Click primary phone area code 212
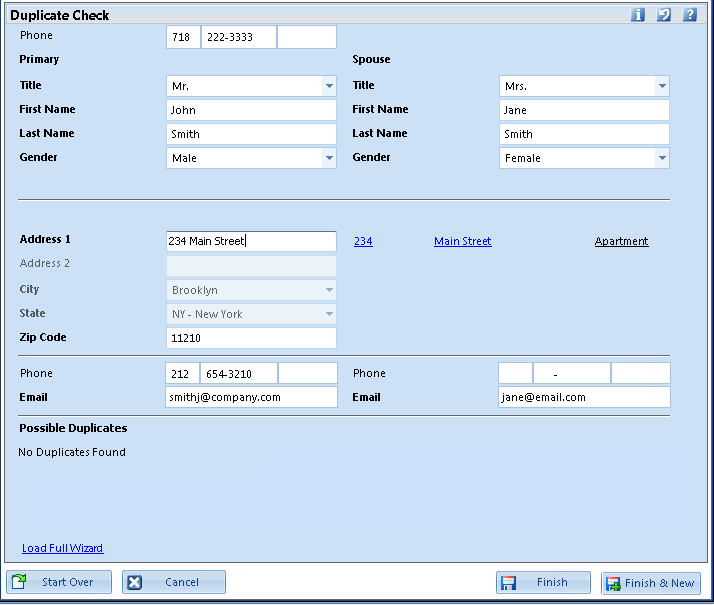 [x=182, y=374]
